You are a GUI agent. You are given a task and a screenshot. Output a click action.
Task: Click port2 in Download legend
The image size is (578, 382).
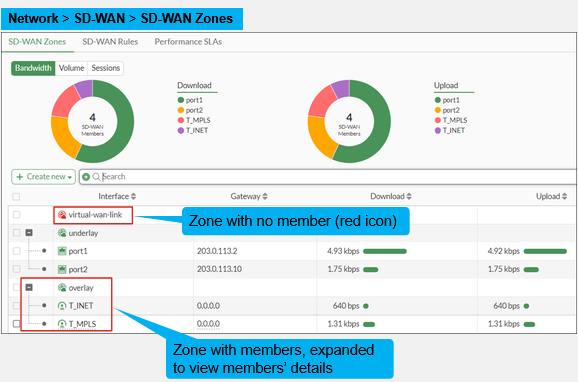[x=190, y=110]
